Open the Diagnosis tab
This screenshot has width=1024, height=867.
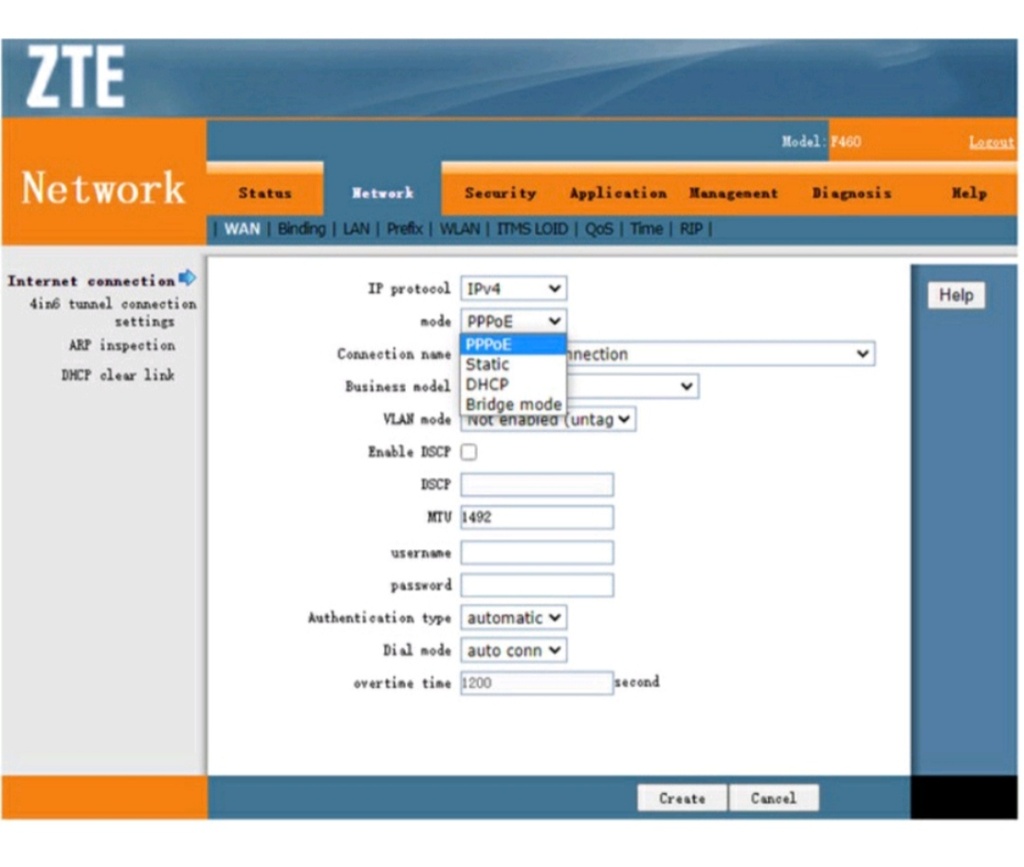[852, 193]
